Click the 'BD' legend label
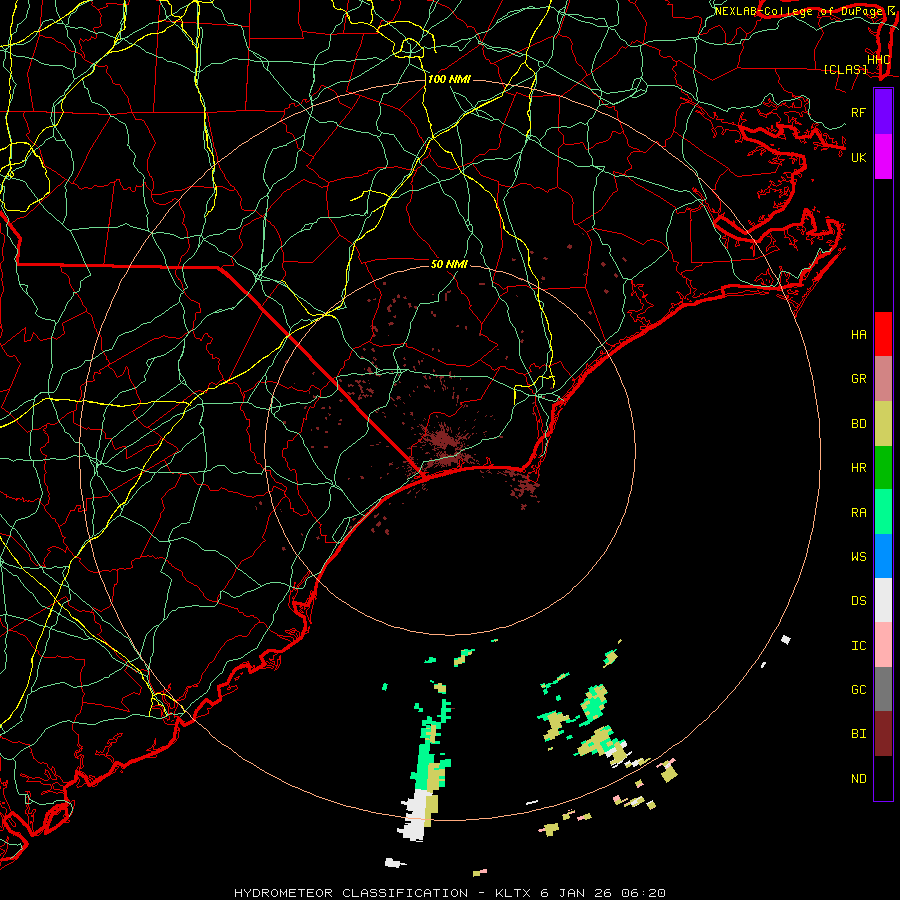 [x=858, y=424]
